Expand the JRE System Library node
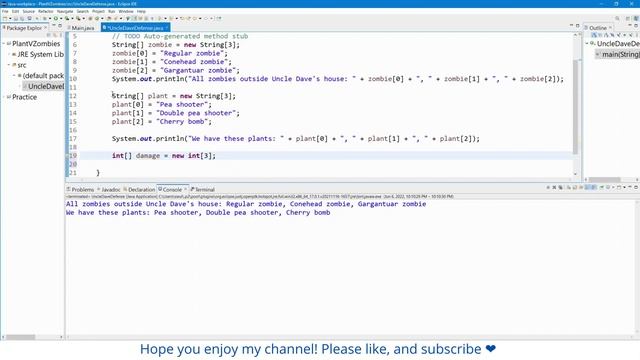640x360 pixels. [x=9, y=54]
